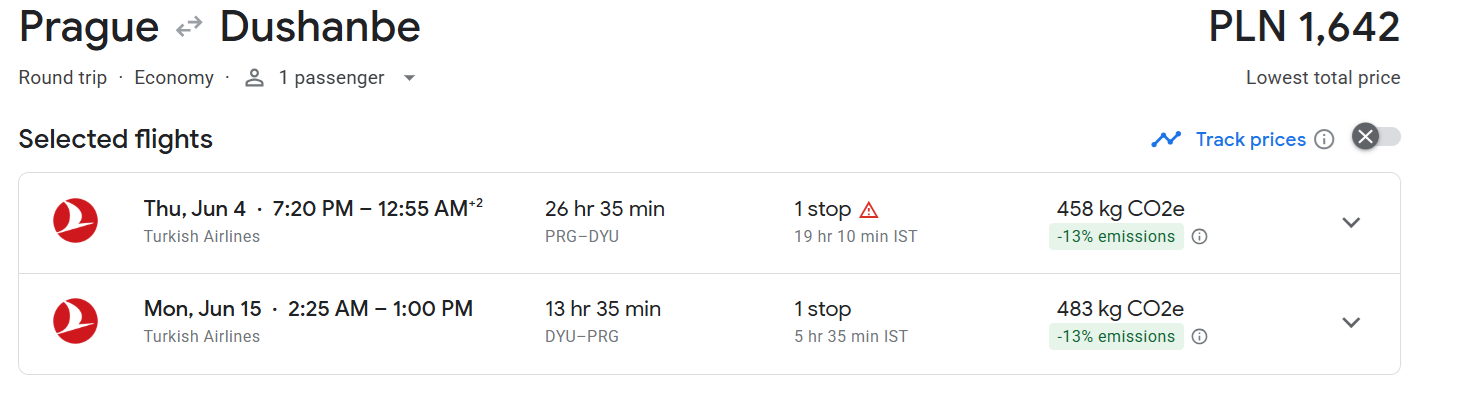This screenshot has width=1465, height=397.
Task: Click the PLN 1,642 lowest total price
Action: pos(1304,28)
